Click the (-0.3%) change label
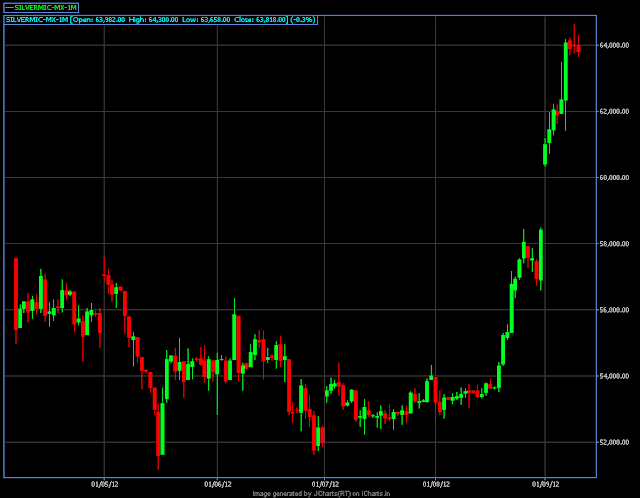 [x=303, y=20]
